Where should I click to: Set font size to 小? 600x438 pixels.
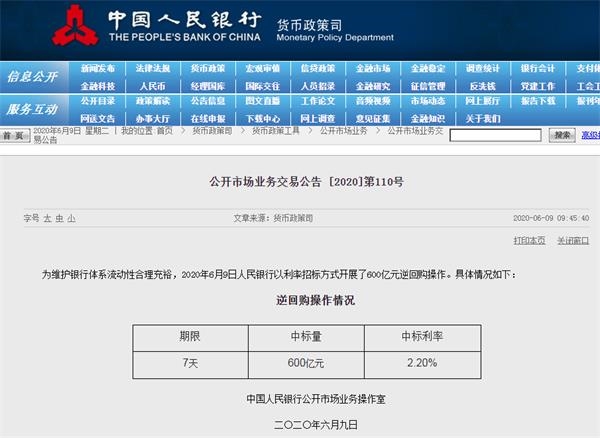click(x=72, y=218)
